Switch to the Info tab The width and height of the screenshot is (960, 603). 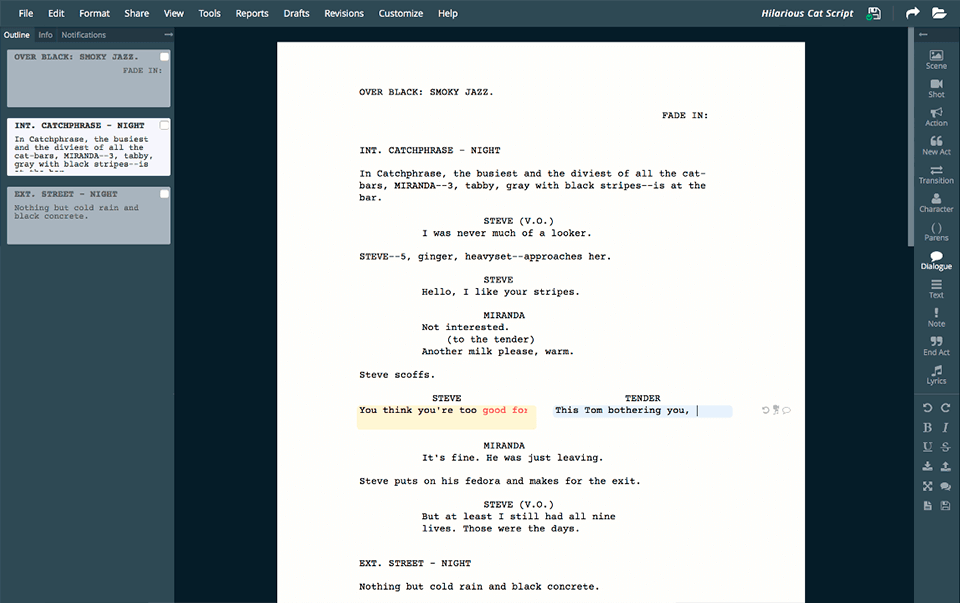tap(45, 34)
